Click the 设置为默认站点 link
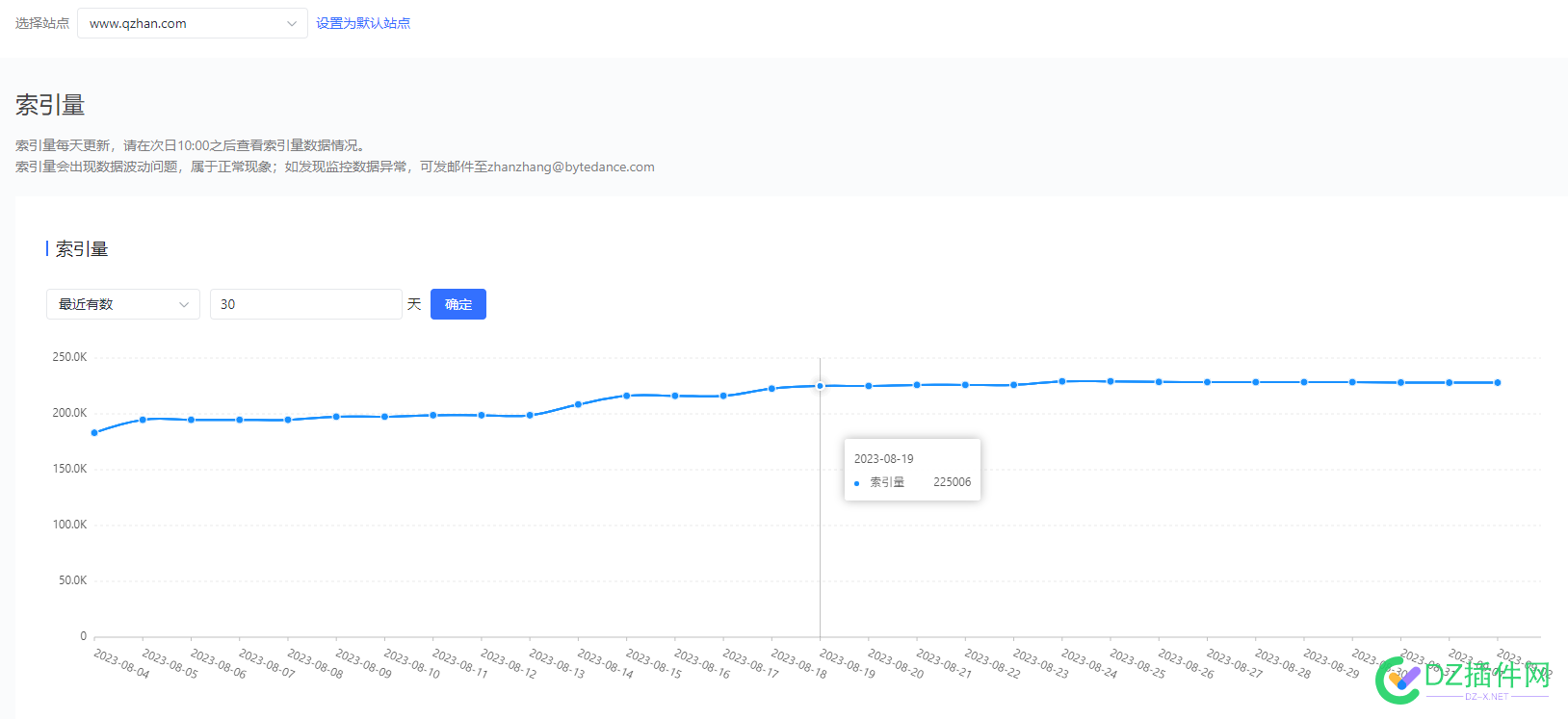 click(x=363, y=23)
